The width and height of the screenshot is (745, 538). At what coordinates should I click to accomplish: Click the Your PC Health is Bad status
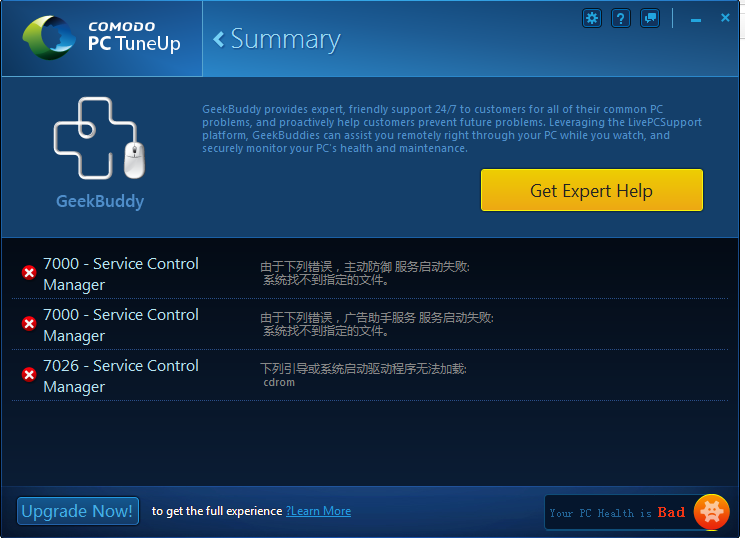[617, 513]
